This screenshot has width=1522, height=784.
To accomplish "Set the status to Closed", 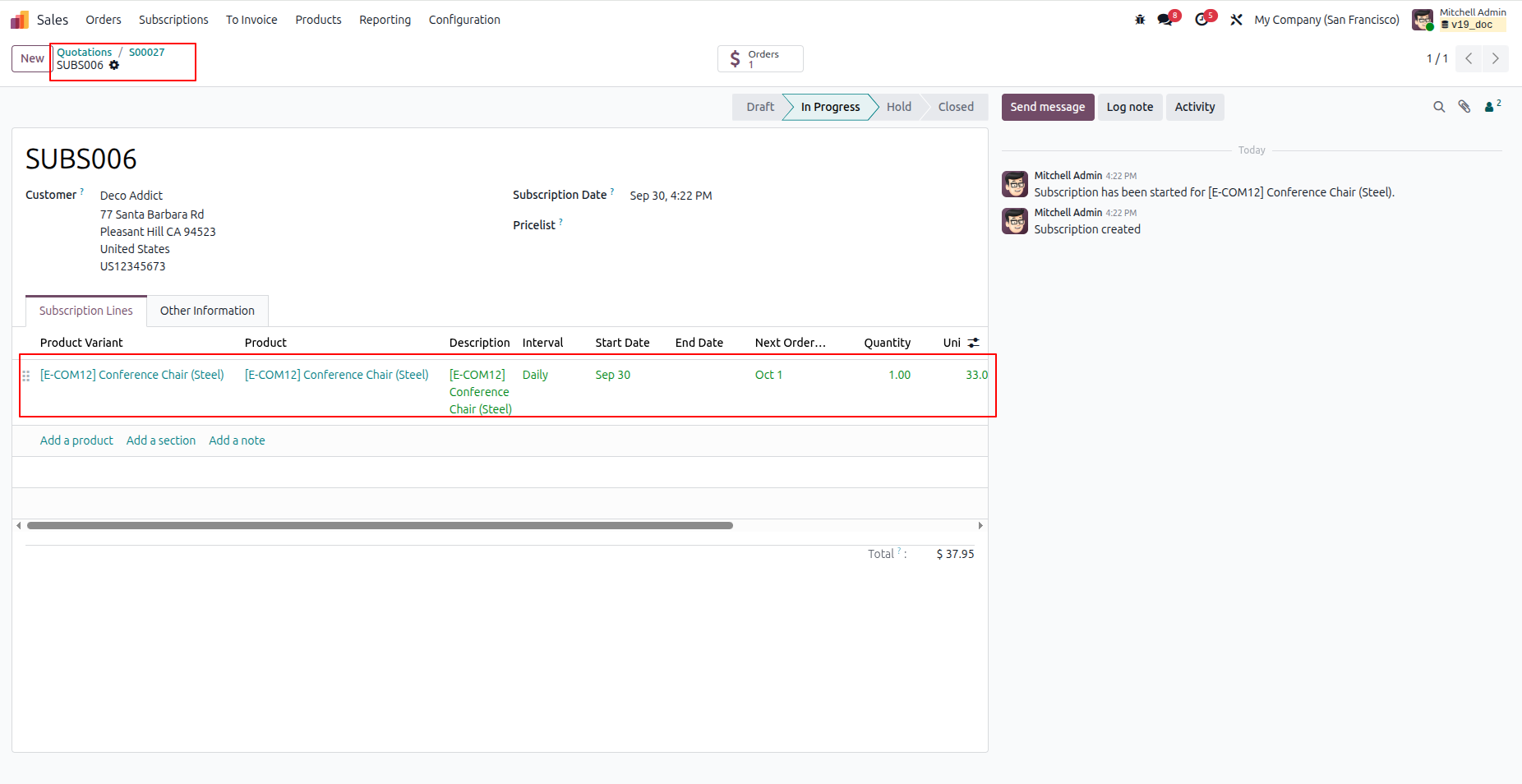I will click(956, 107).
